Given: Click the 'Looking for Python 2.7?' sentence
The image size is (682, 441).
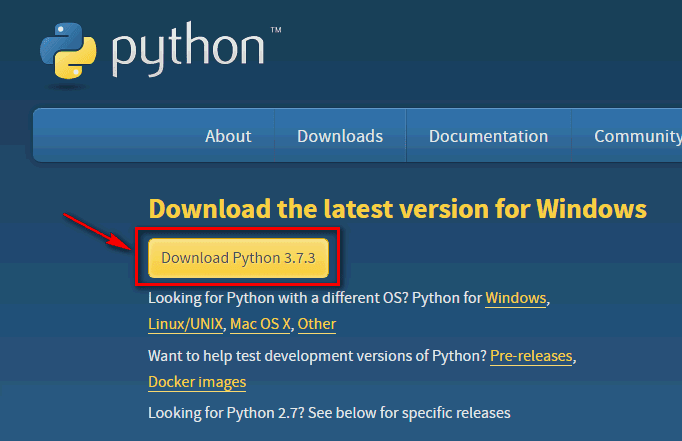Looking at the screenshot, I should click(x=329, y=413).
